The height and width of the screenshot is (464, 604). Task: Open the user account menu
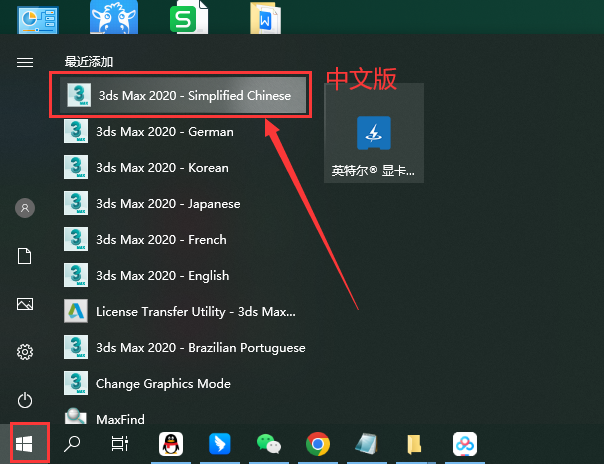coord(25,208)
